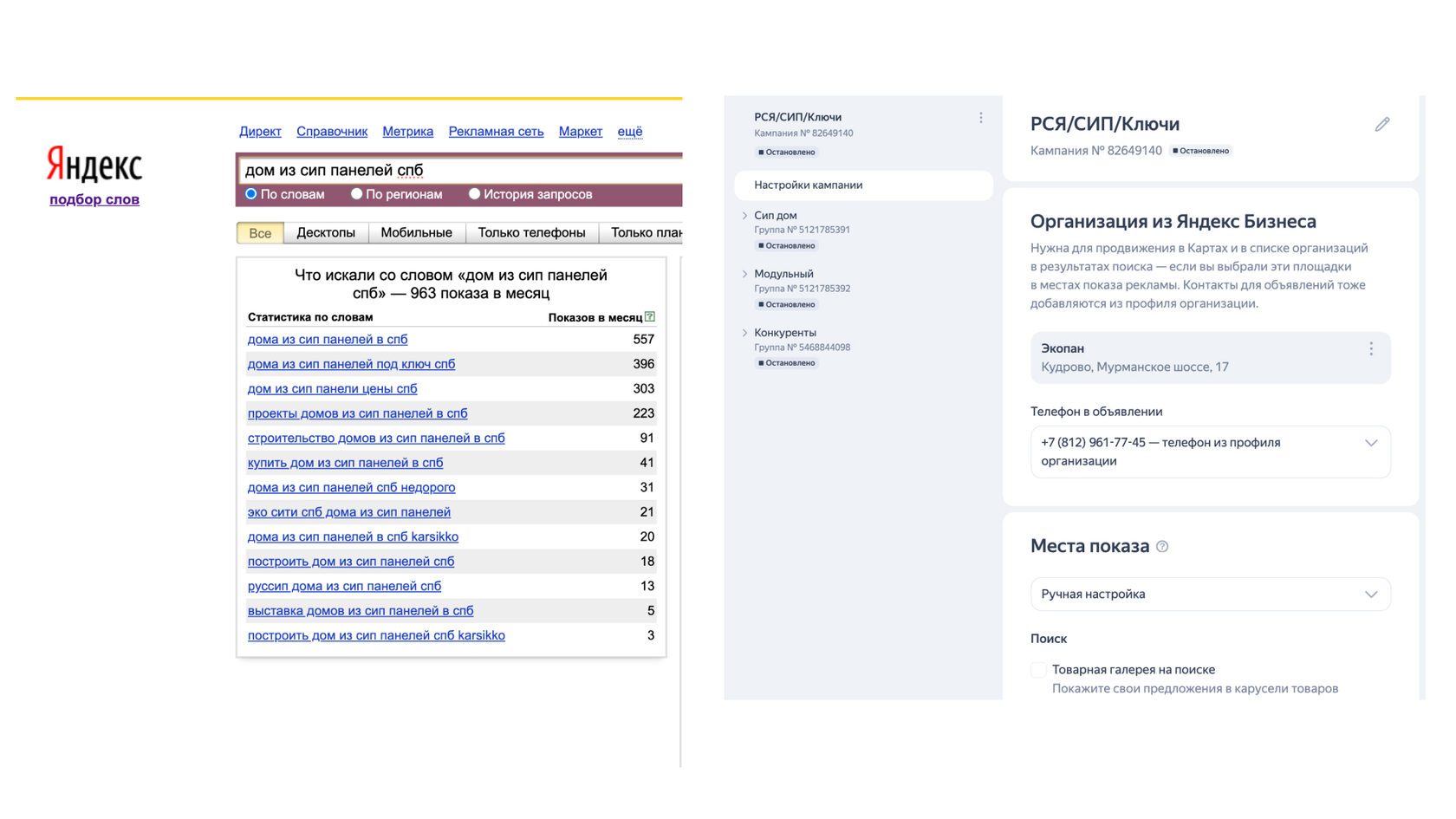Image resolution: width=1456 pixels, height=819 pixels.
Task: Expand the Сип дом group
Action: coord(744,216)
